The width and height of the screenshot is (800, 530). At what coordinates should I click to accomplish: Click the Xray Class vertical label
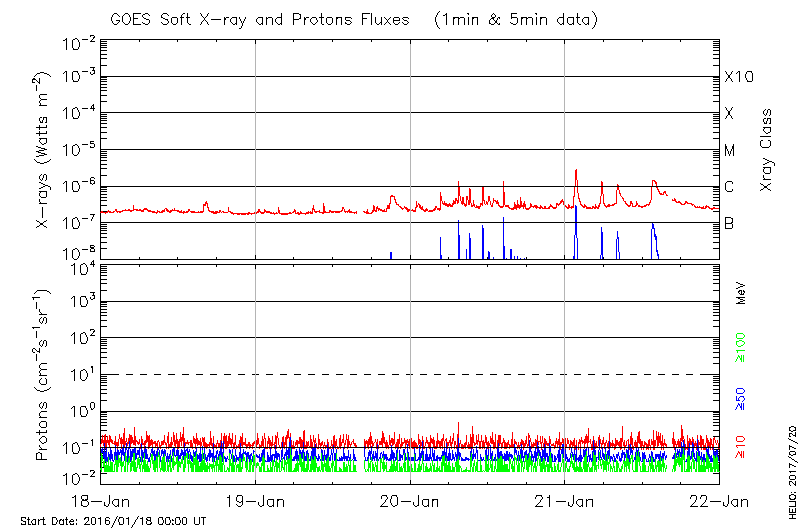click(766, 150)
